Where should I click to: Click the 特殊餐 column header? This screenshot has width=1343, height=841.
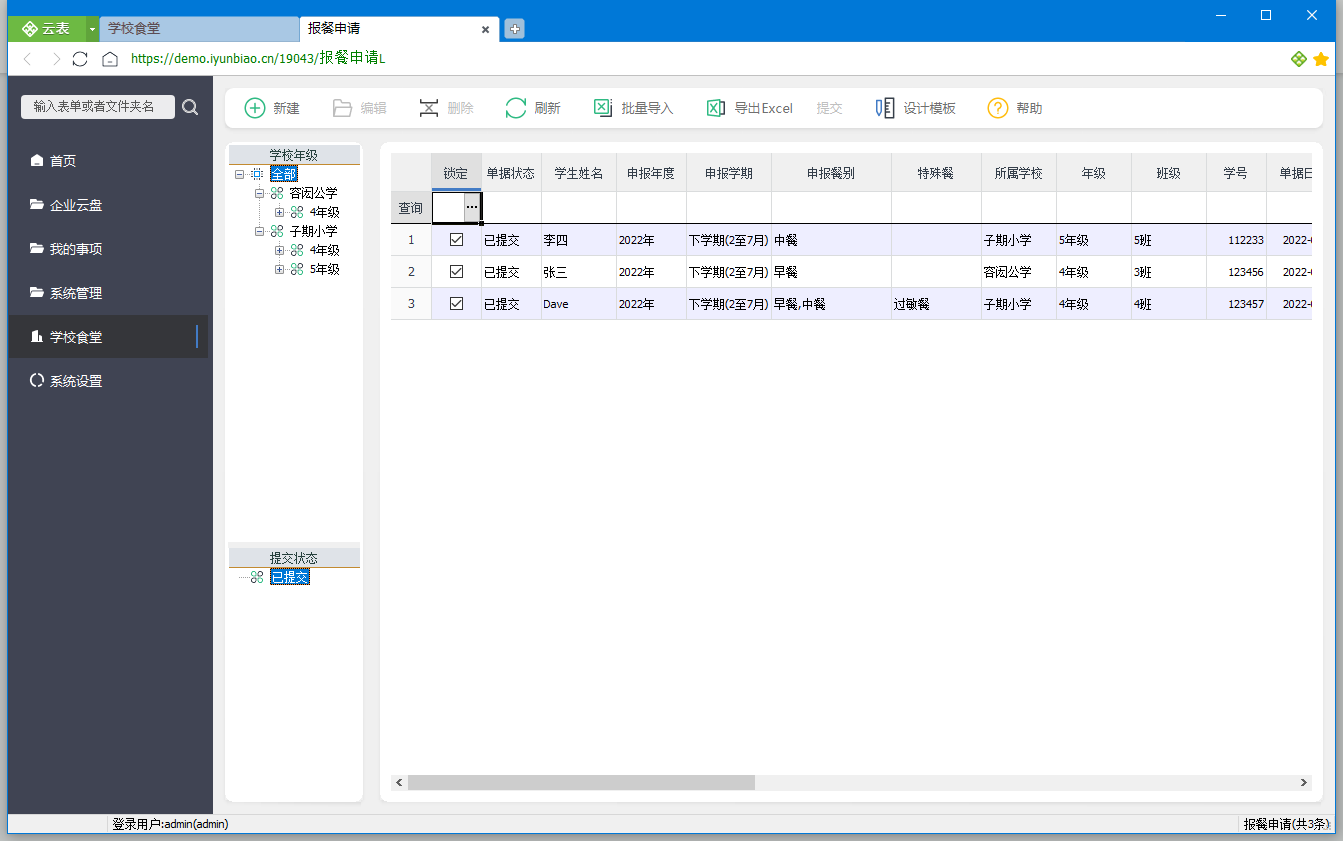tap(936, 173)
